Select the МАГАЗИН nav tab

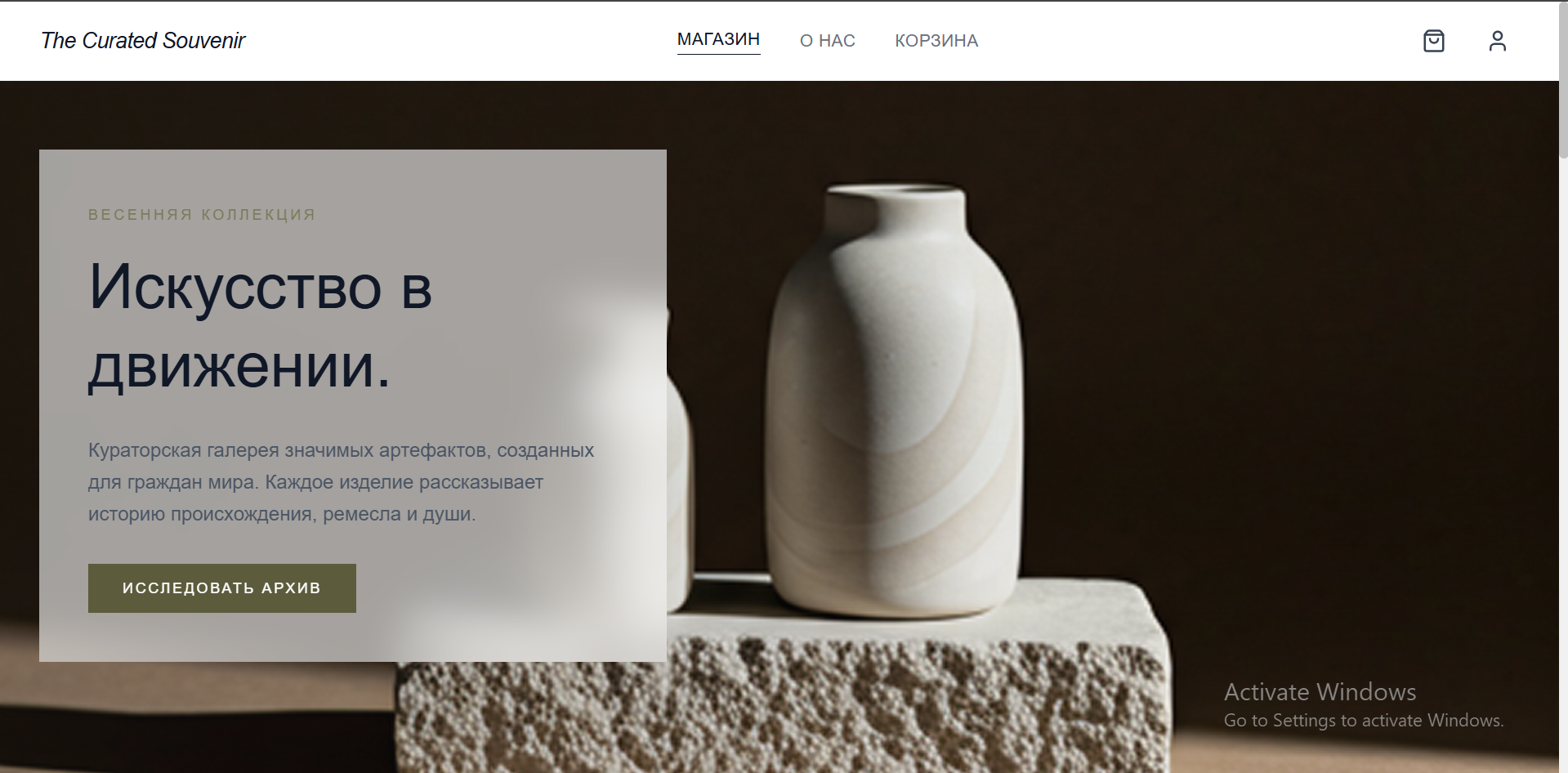[x=718, y=40]
